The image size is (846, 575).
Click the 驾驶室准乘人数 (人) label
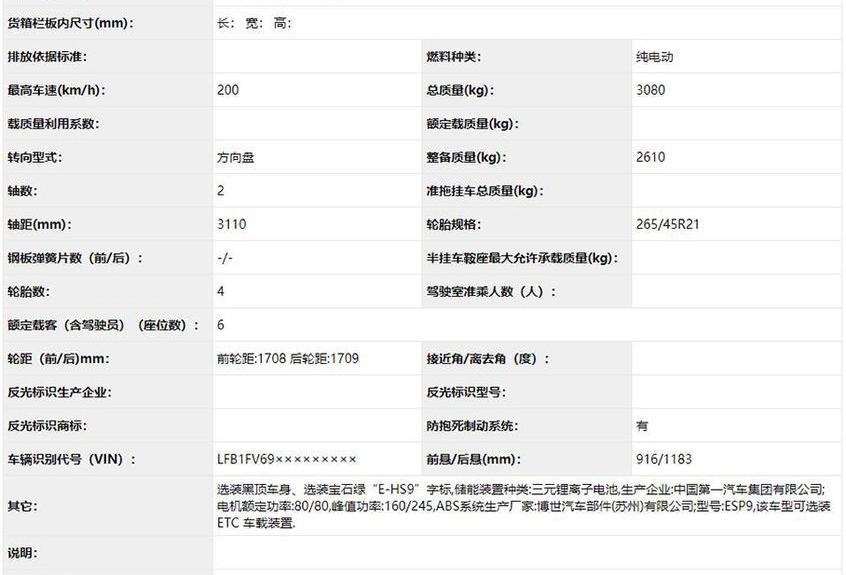(x=491, y=291)
